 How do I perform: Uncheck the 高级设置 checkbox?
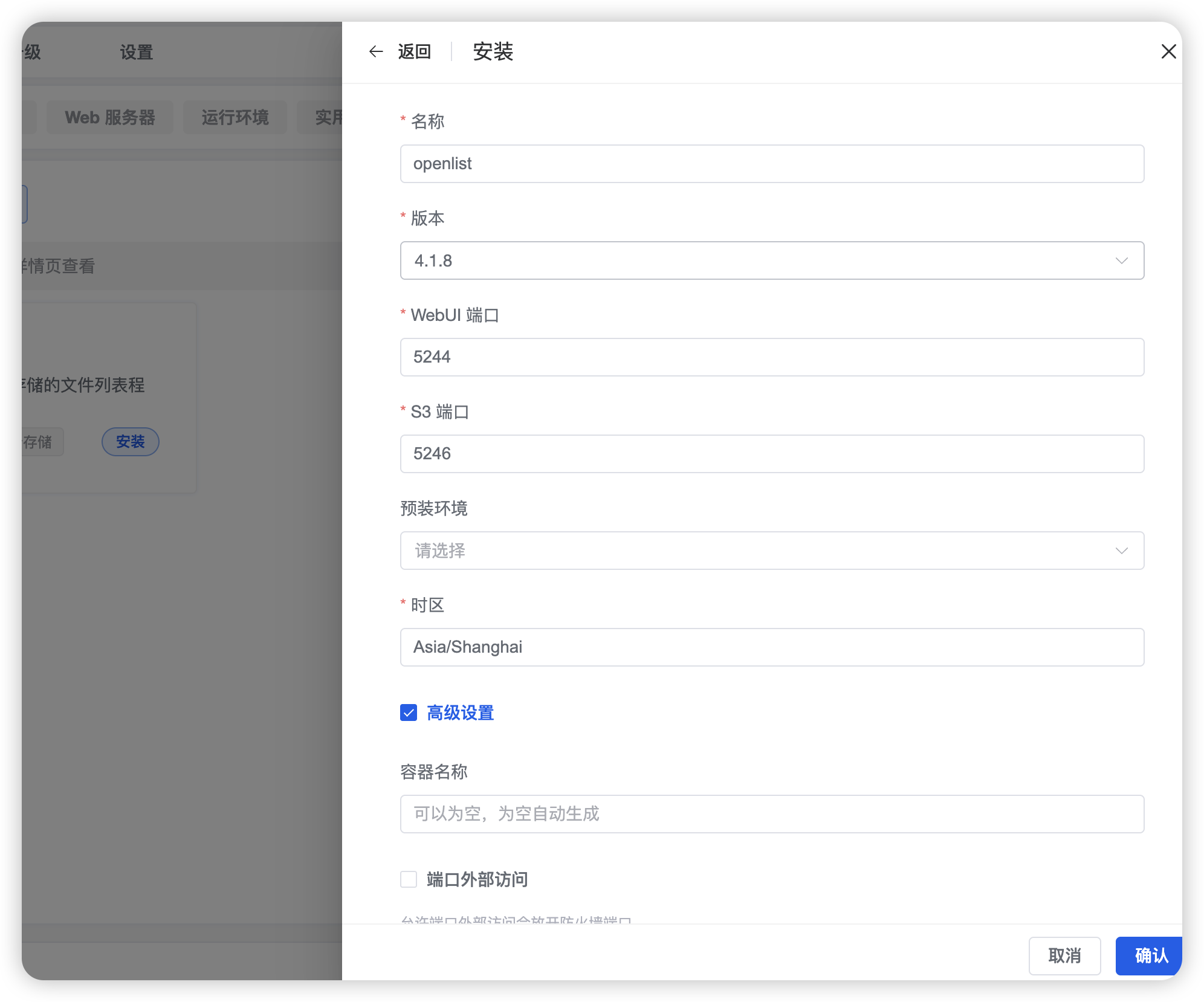tap(409, 713)
